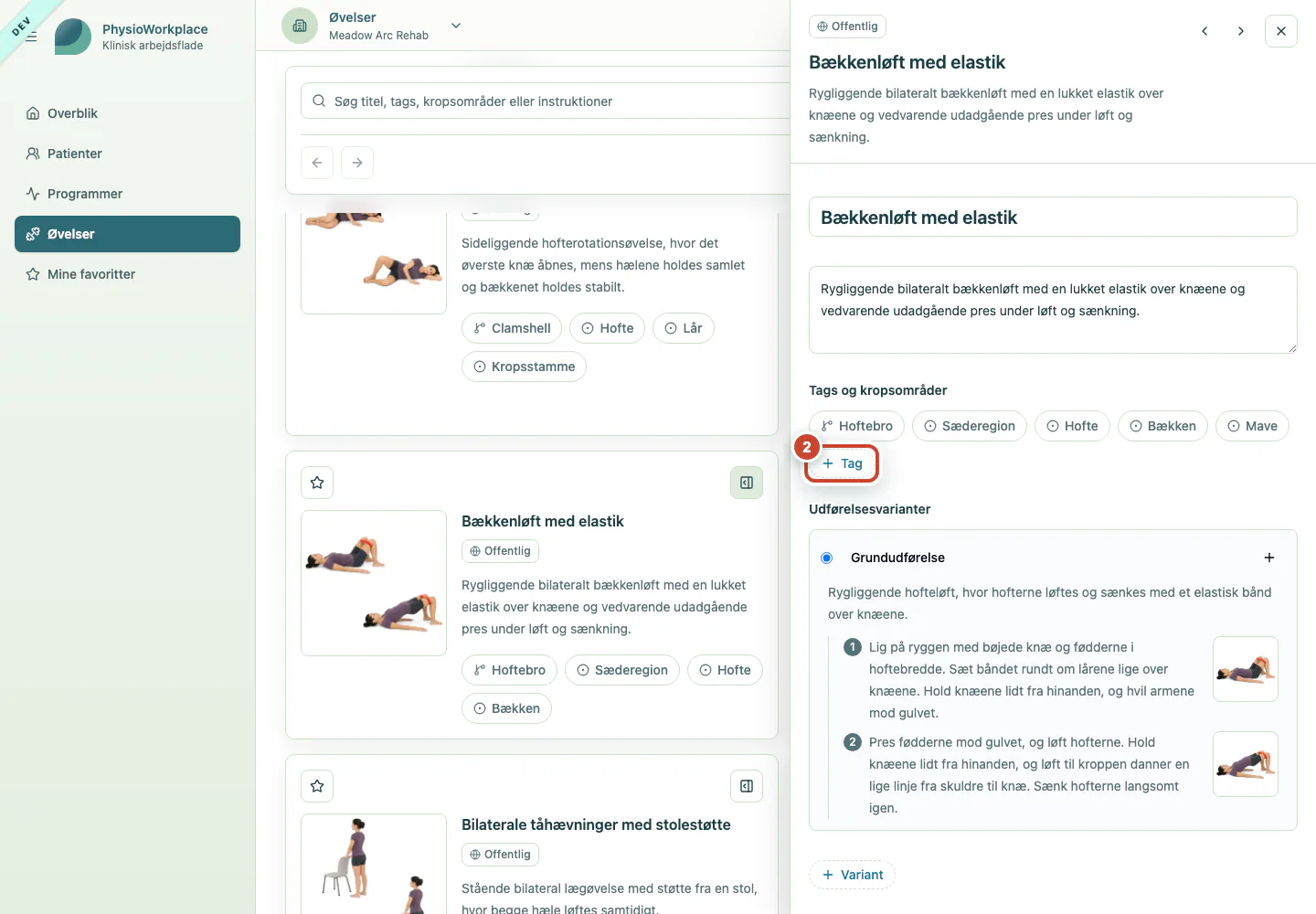Open the Øvelser sidebar item
Image resolution: width=1316 pixels, height=914 pixels.
(127, 234)
